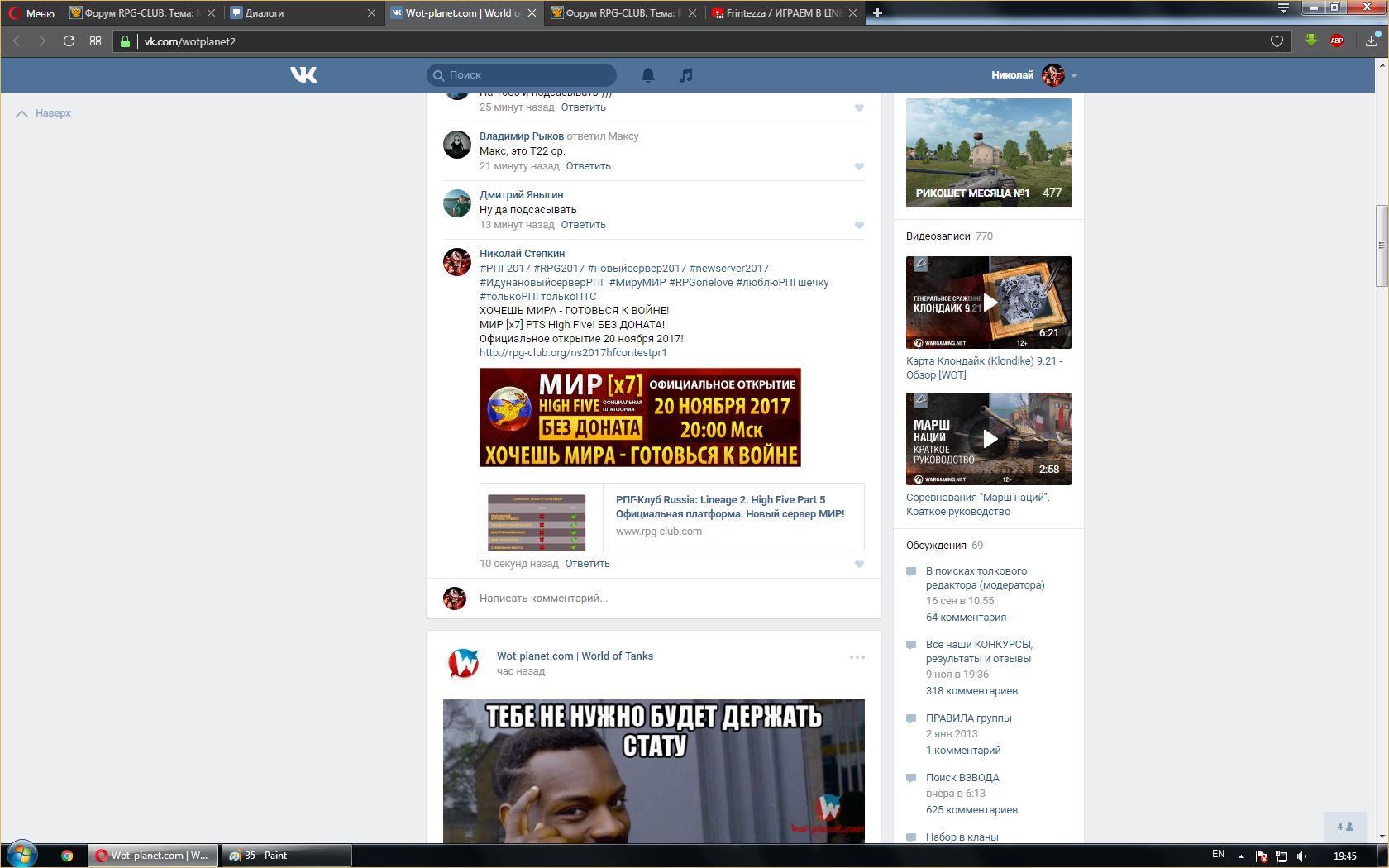Open 318 комментариев link
The image size is (1389, 868).
(971, 691)
